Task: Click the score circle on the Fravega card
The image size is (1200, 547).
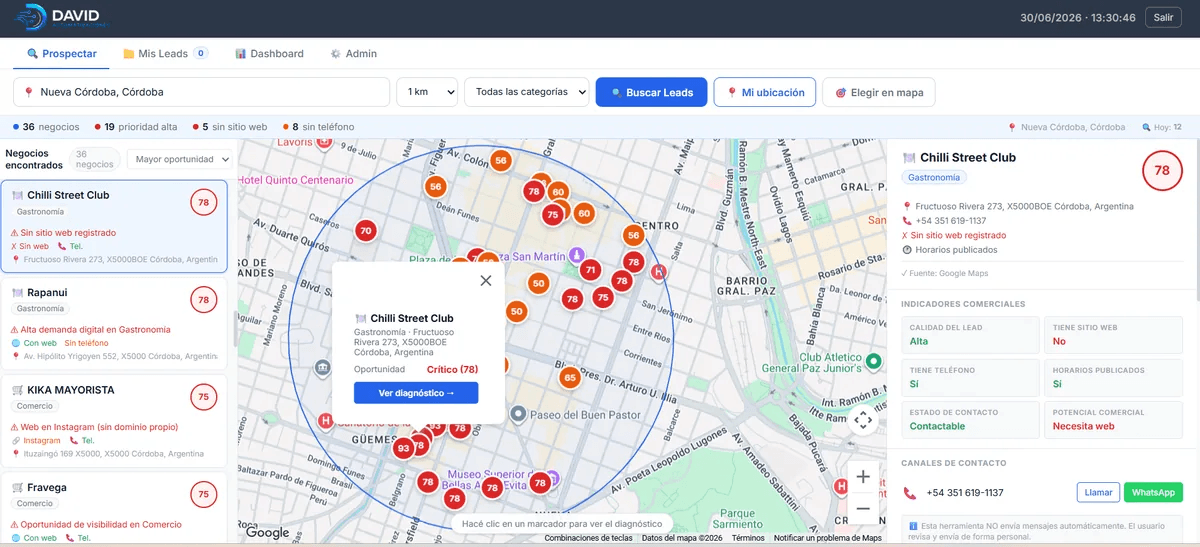Action: click(x=204, y=494)
